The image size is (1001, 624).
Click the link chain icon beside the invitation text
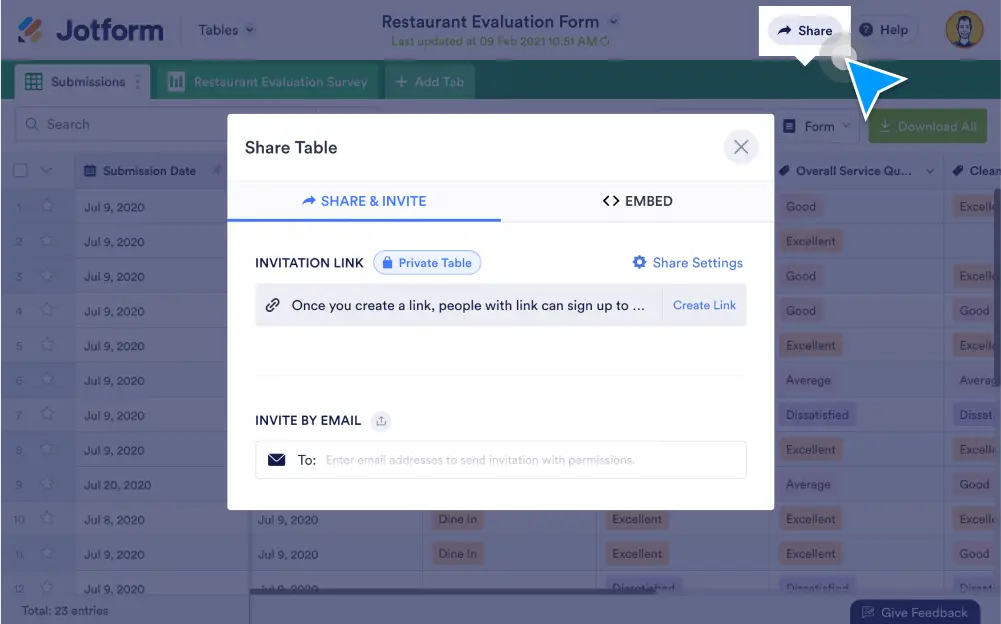[274, 304]
